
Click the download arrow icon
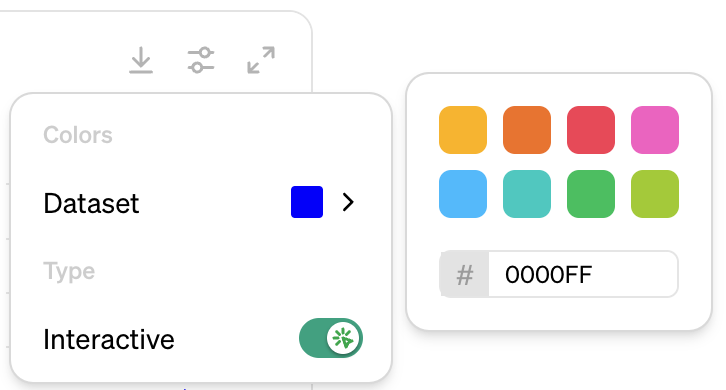(141, 60)
